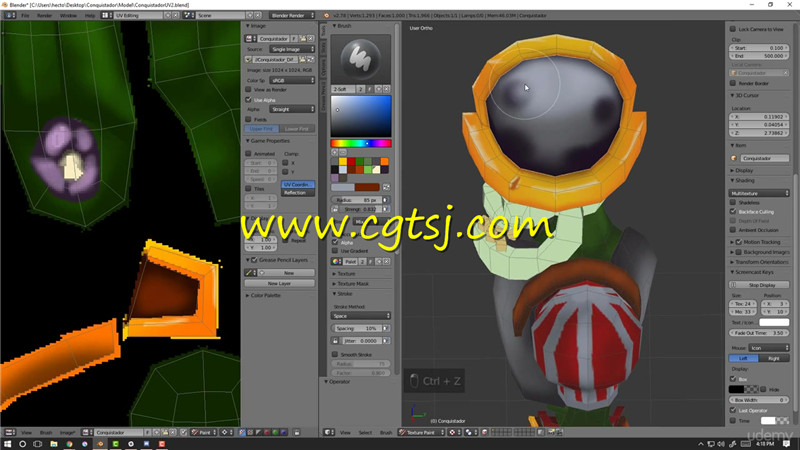Click the open-file folder icon beside the Conquistador image name
800x450 pixels.
303,38
